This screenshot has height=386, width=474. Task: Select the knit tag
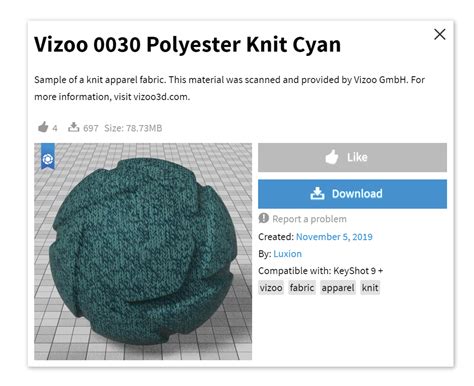370,288
